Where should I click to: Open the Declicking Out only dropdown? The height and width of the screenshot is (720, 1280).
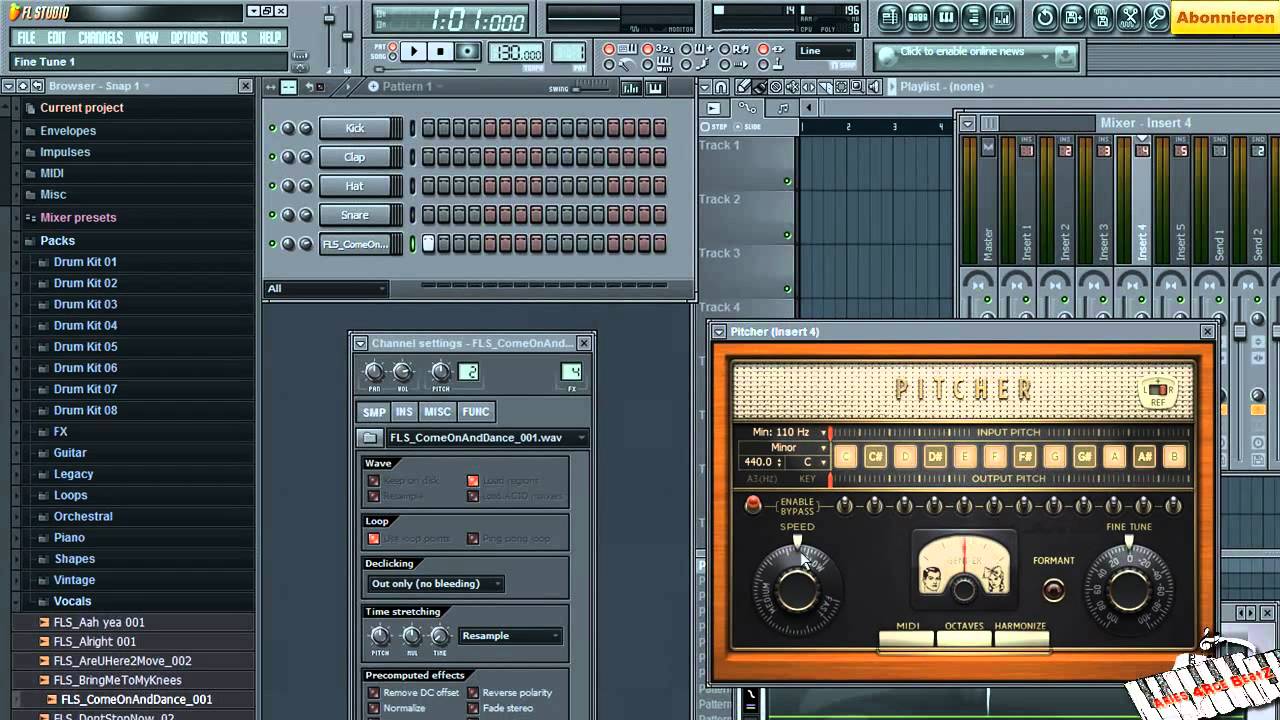point(435,584)
